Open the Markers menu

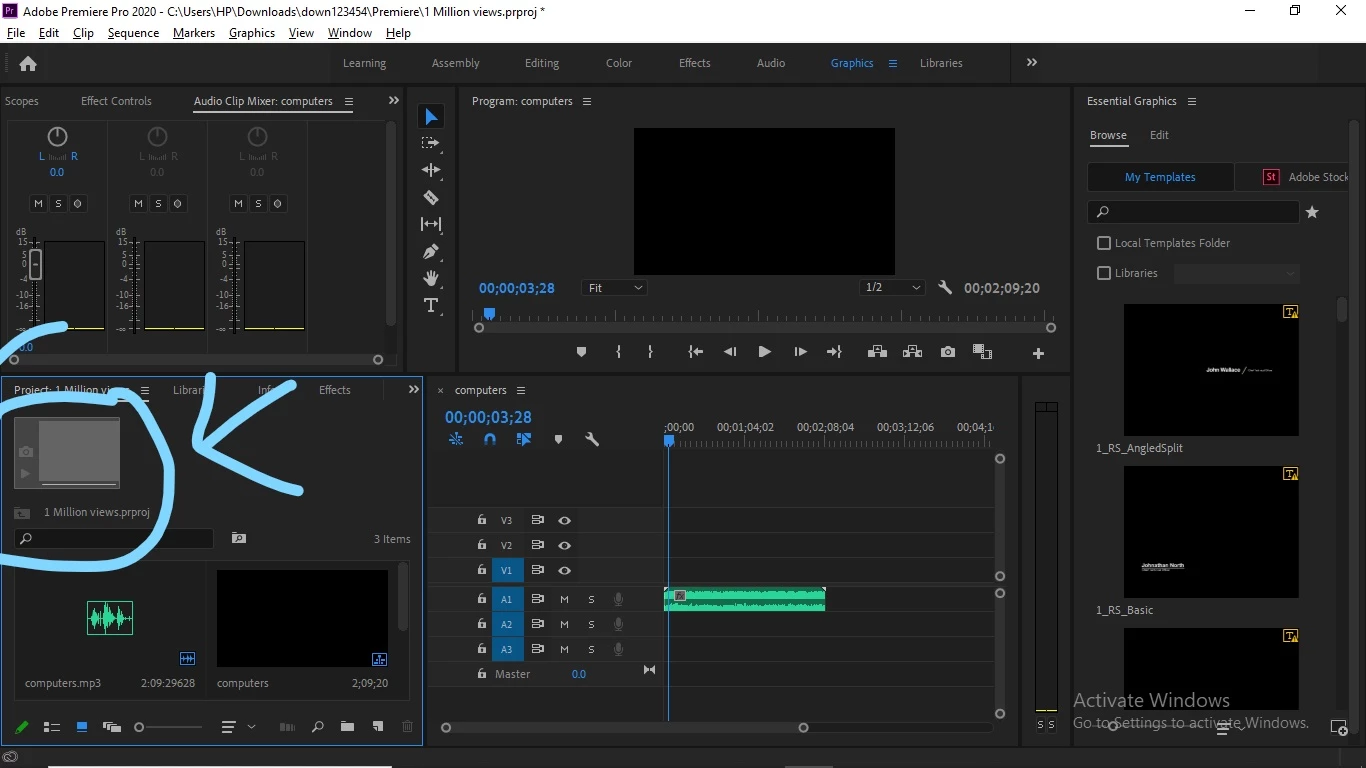coord(193,33)
